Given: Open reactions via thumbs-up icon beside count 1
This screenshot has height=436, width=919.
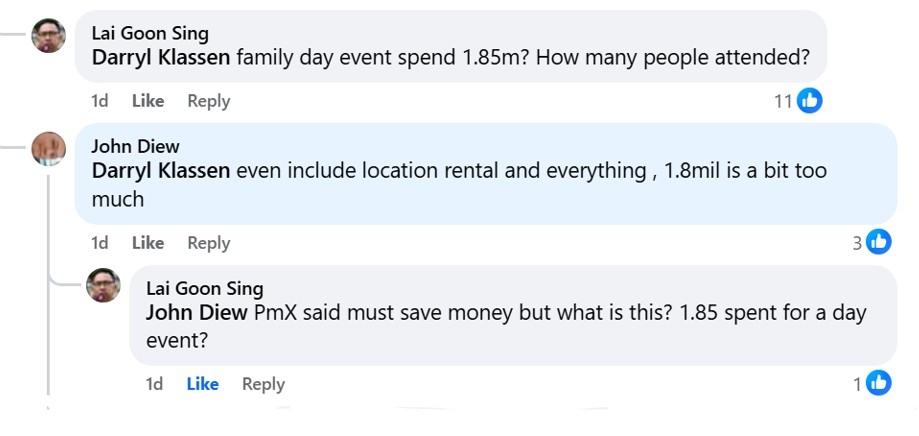Looking at the screenshot, I should (878, 382).
